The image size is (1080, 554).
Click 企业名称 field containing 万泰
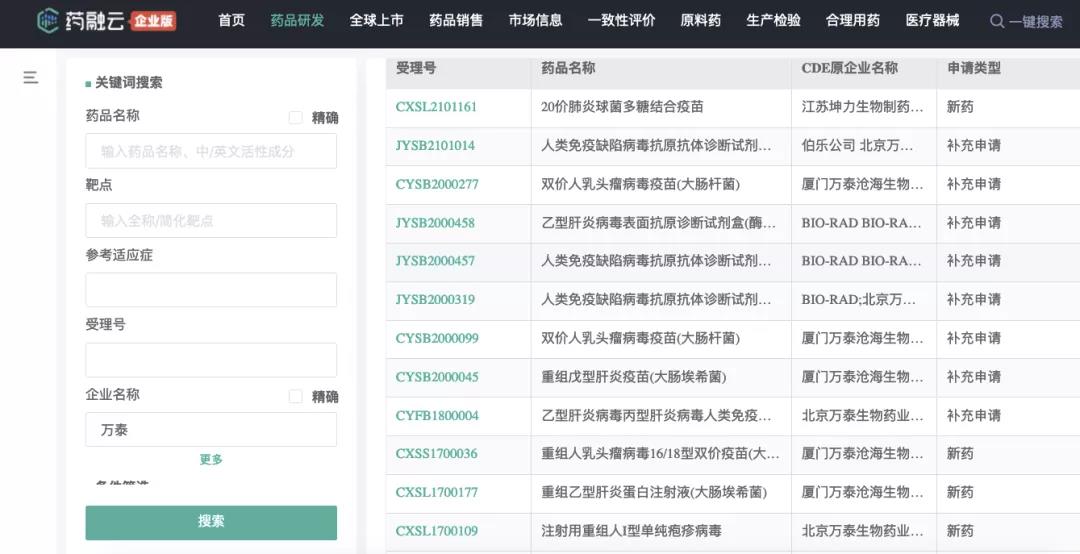coord(211,430)
